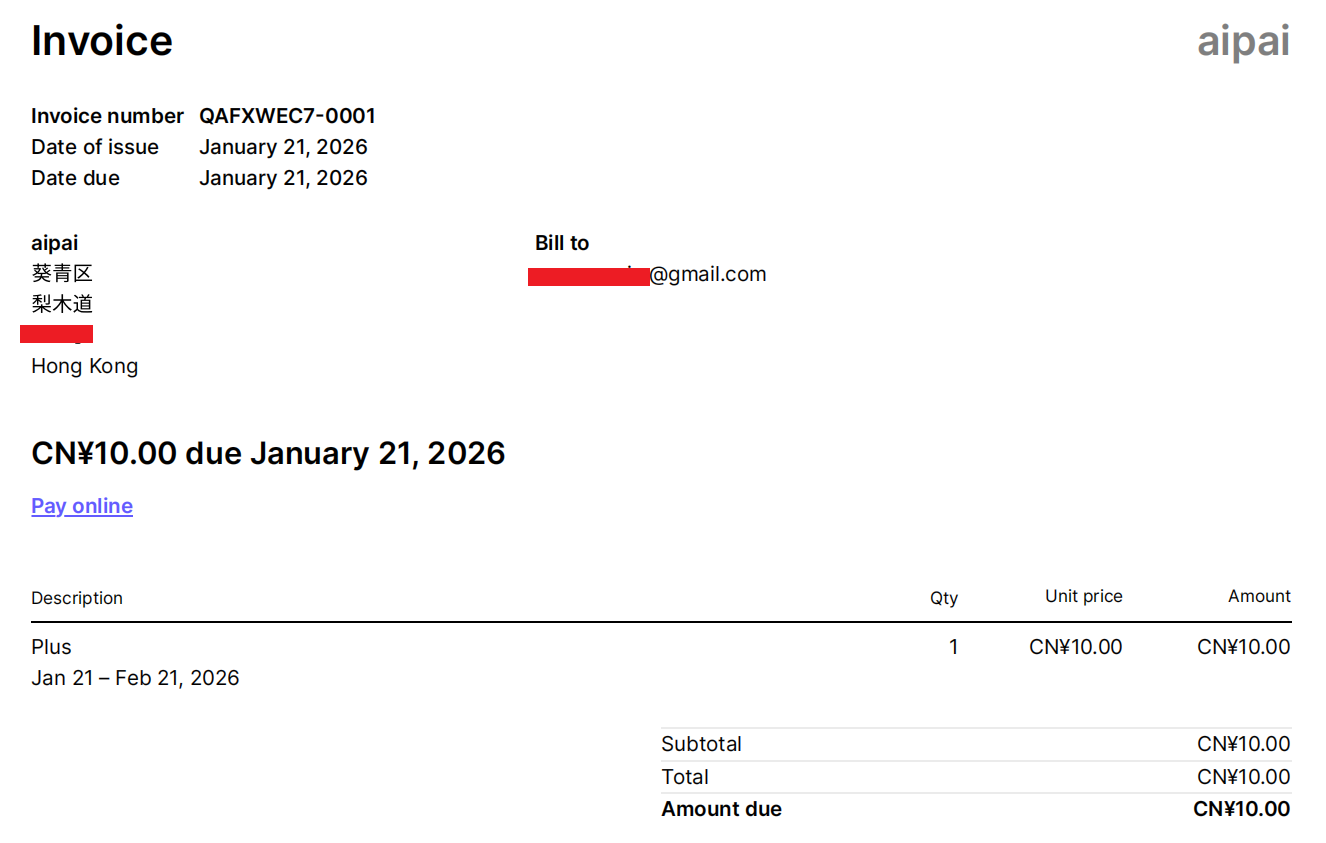The height and width of the screenshot is (843, 1326).
Task: Click the bold Amount due label
Action: [721, 809]
